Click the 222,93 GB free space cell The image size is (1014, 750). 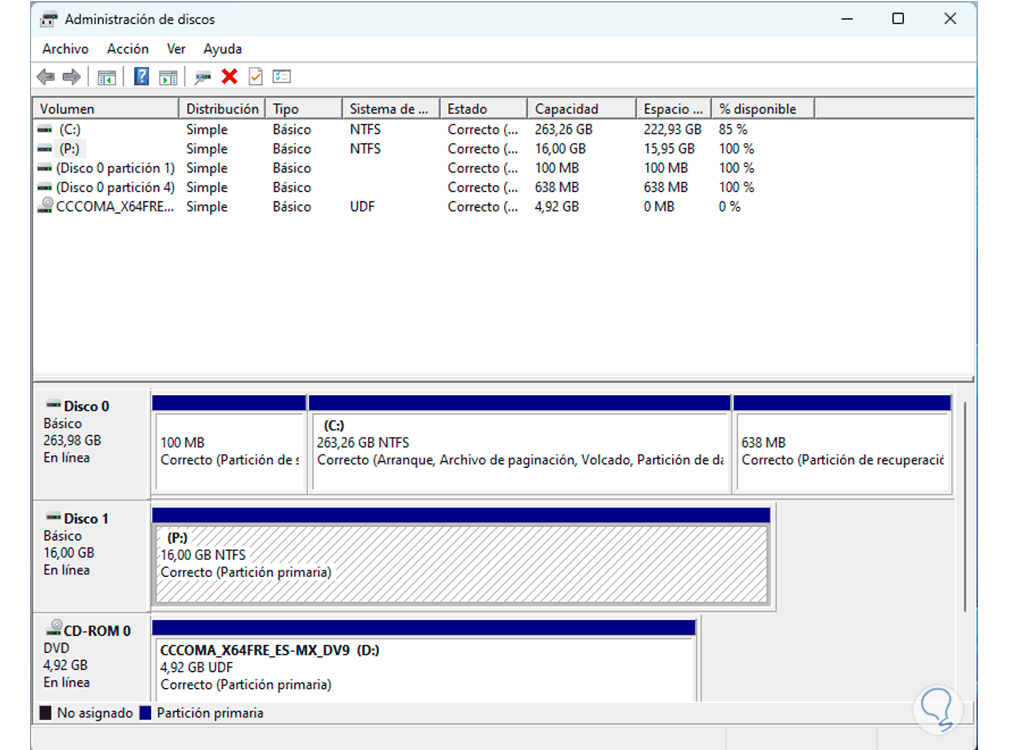click(672, 129)
